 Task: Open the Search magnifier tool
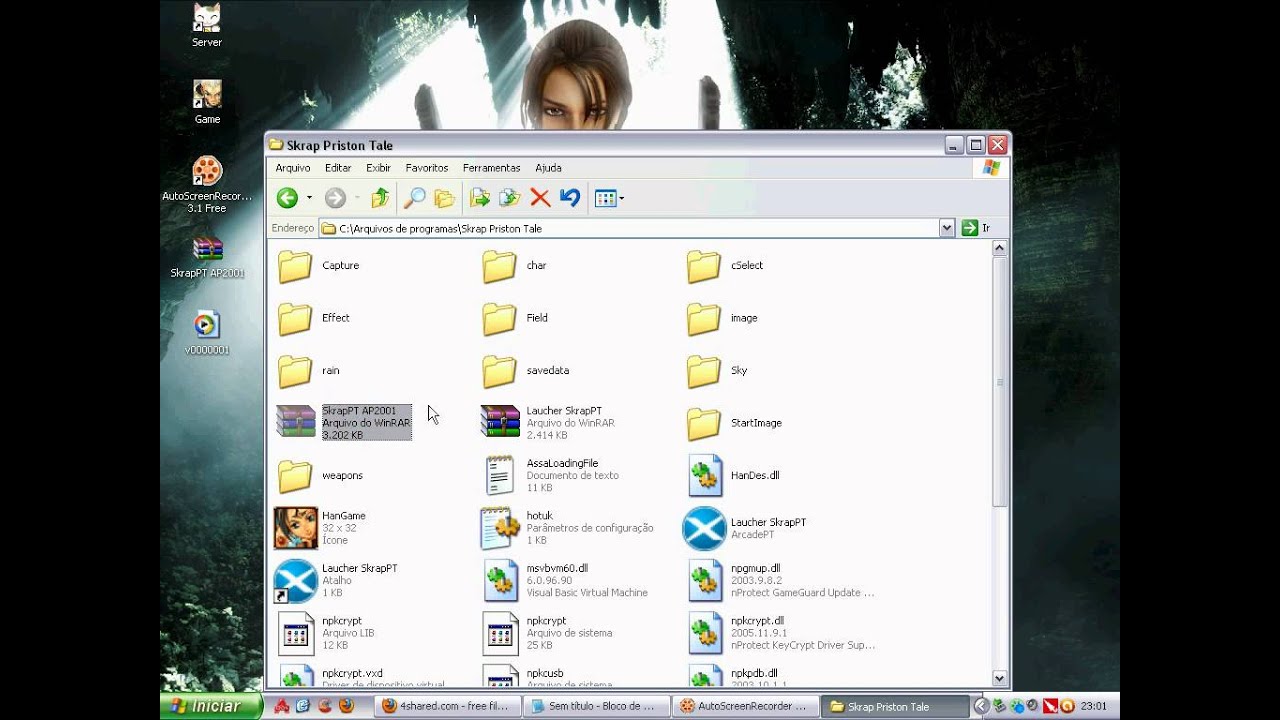pyautogui.click(x=414, y=198)
